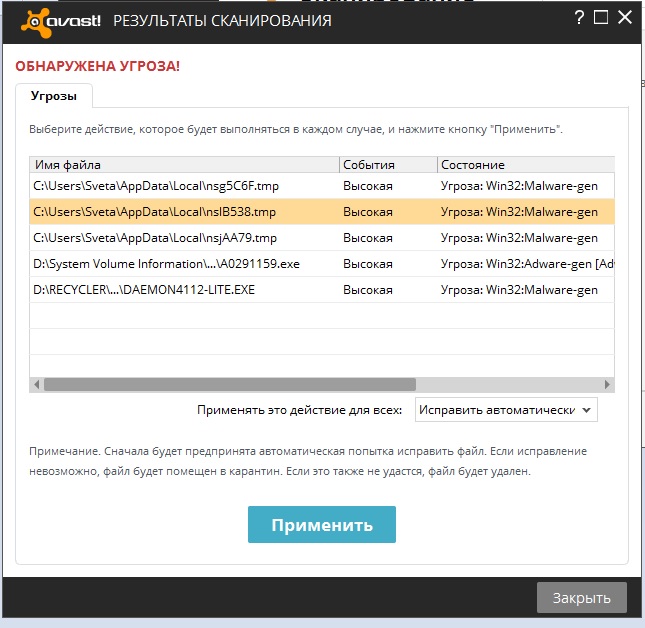
Task: Click Malware-gen status in nsjAA79.tmp row
Action: [x=519, y=238]
